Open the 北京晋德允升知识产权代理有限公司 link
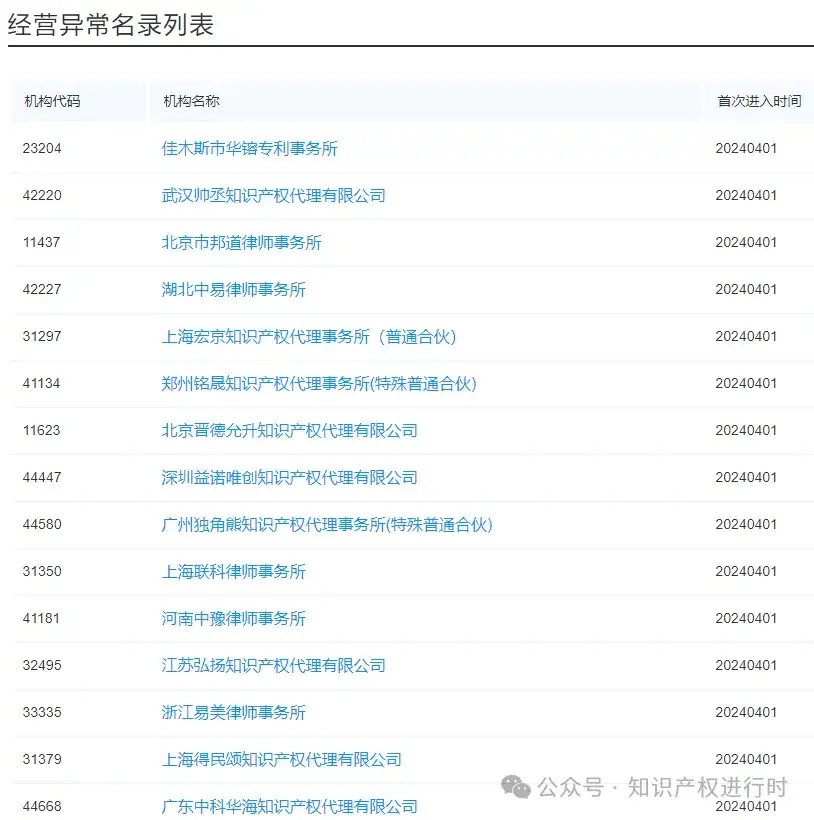The width and height of the screenshot is (814, 820). click(x=290, y=431)
